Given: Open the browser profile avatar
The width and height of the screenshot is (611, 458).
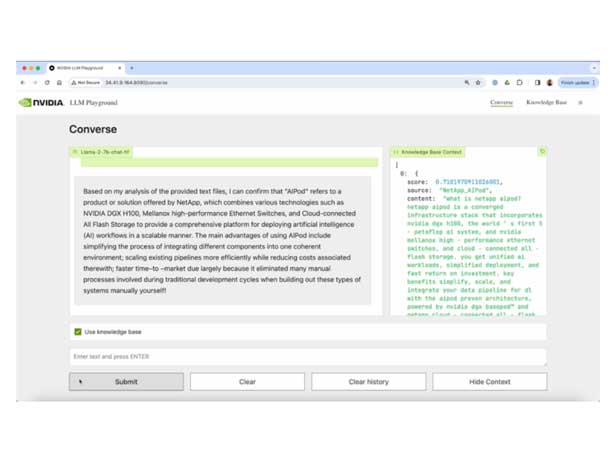Looking at the screenshot, I should tap(549, 82).
